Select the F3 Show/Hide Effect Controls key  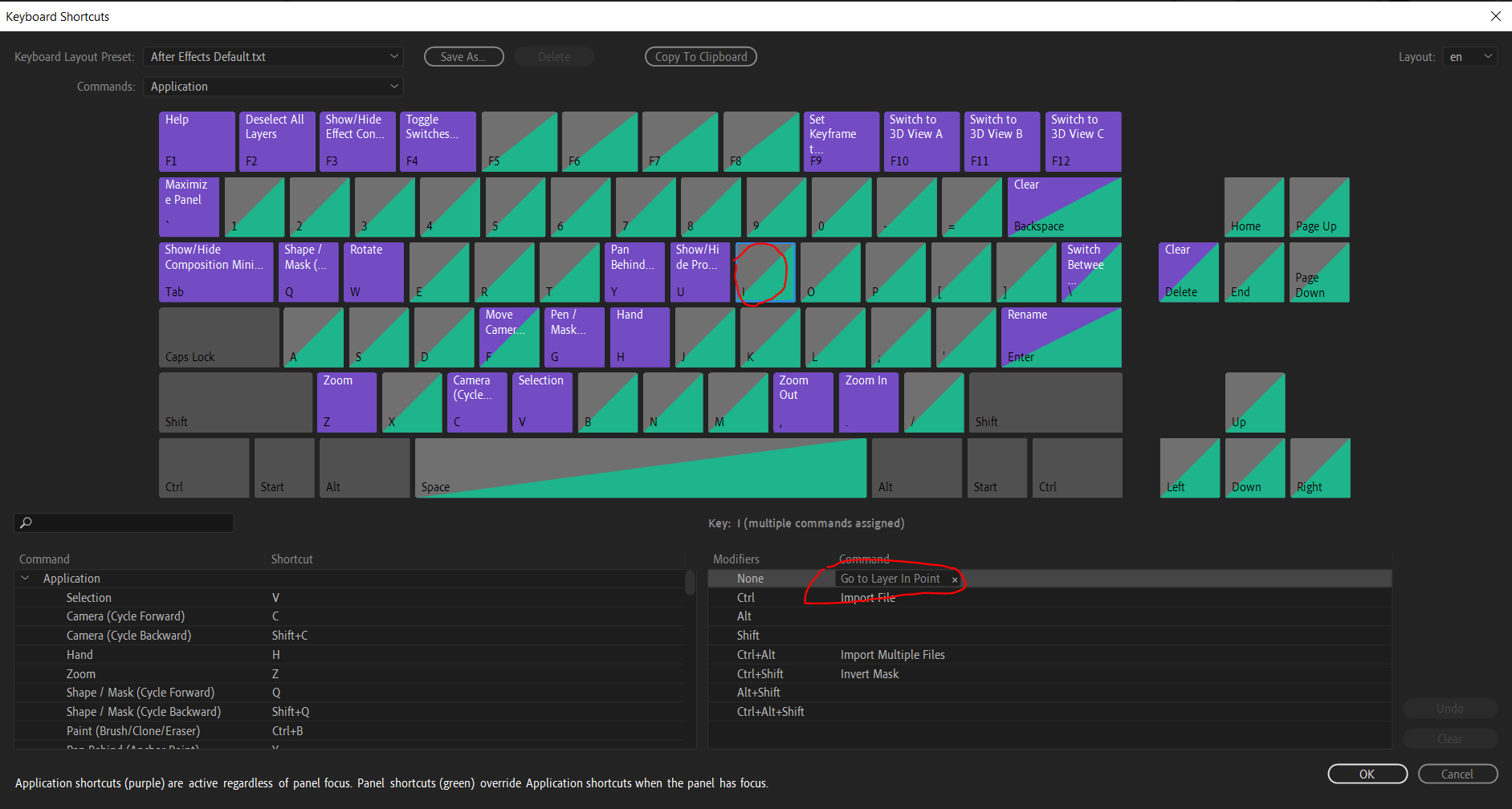coord(357,141)
